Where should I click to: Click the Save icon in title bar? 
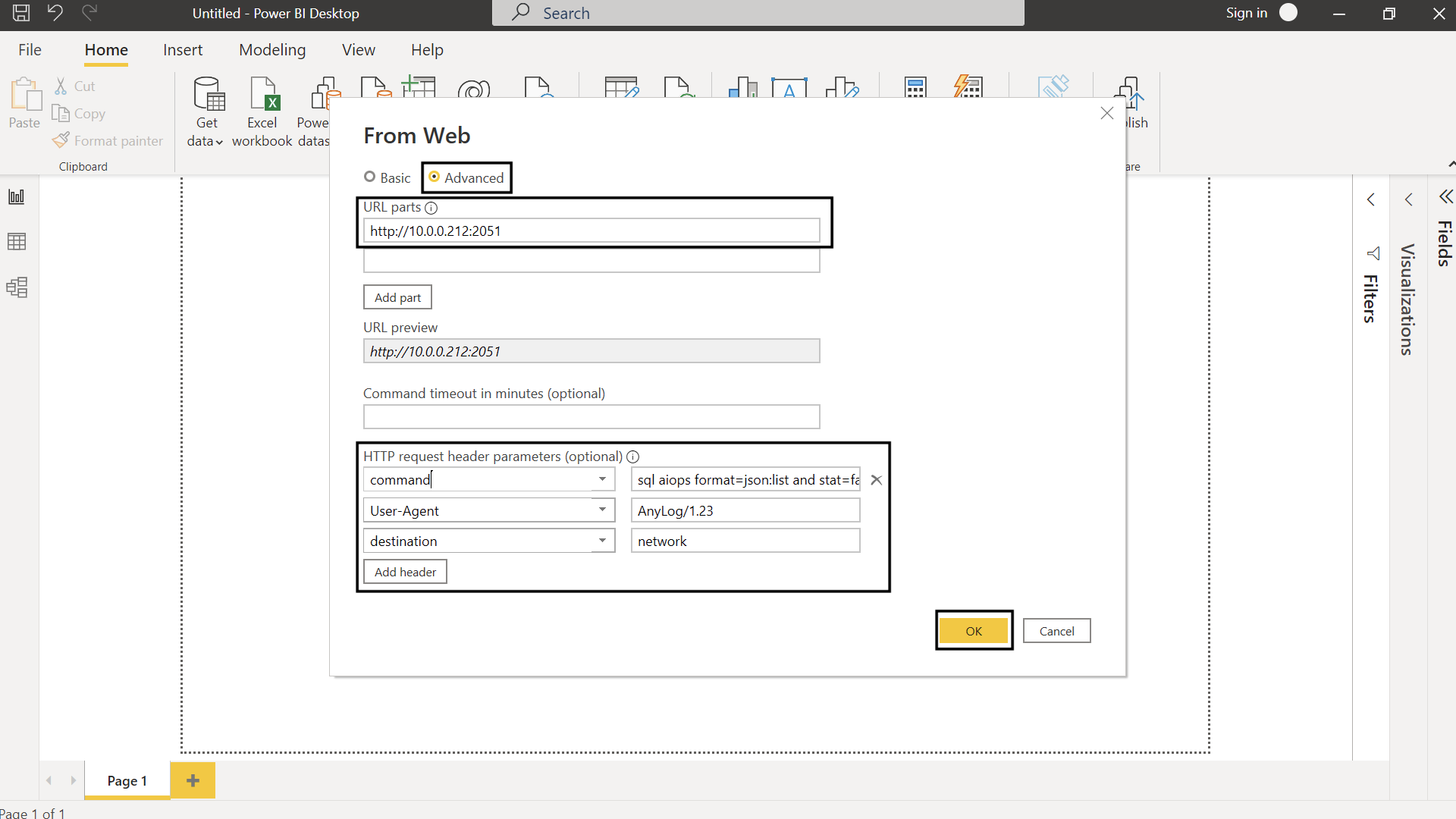(21, 13)
